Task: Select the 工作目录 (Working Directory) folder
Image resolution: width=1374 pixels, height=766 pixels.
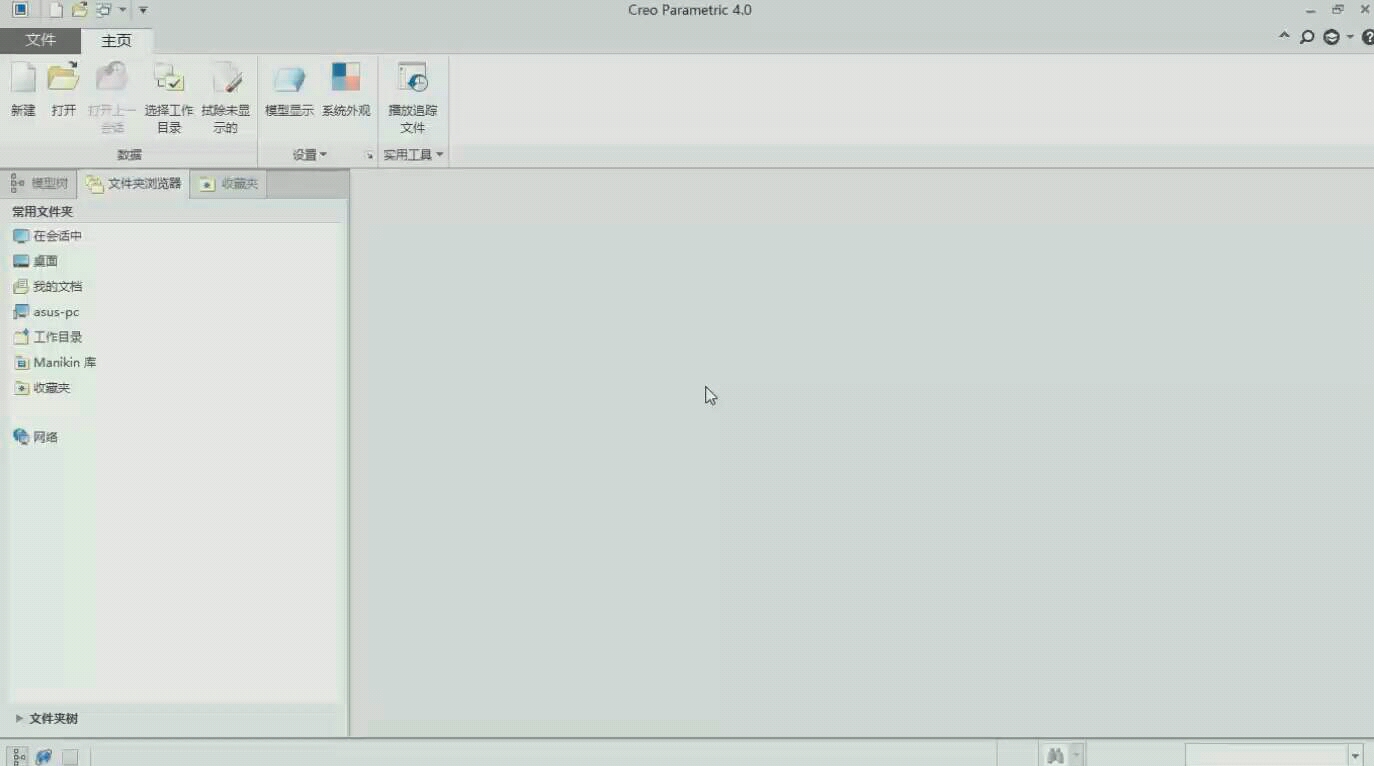Action: pos(57,337)
